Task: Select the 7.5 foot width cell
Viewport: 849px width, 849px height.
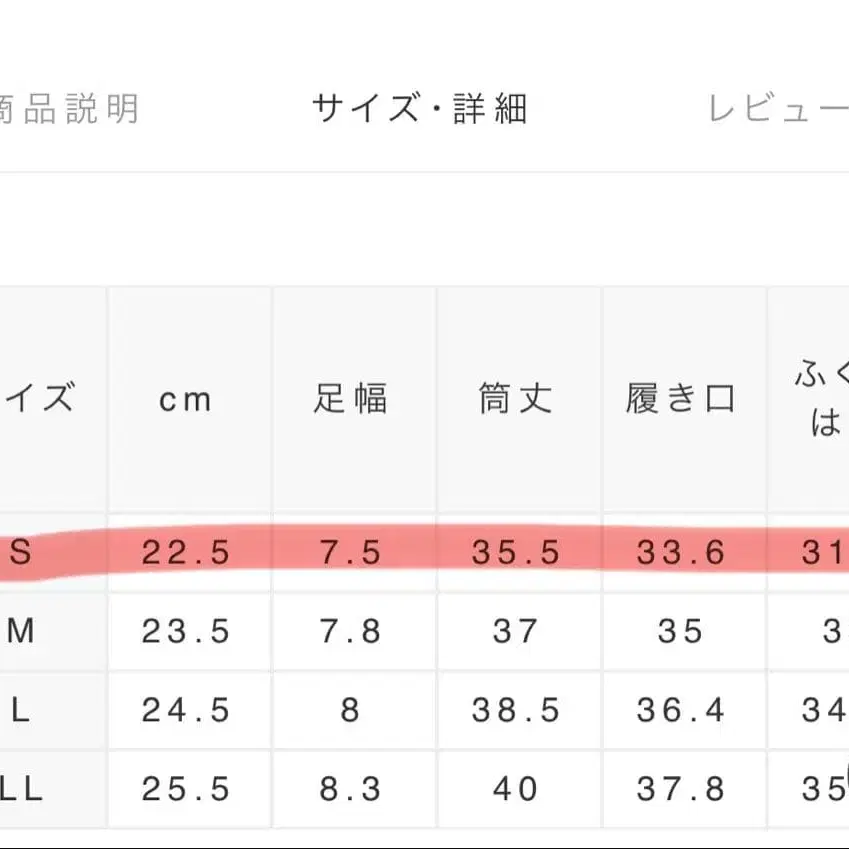Action: (x=351, y=552)
